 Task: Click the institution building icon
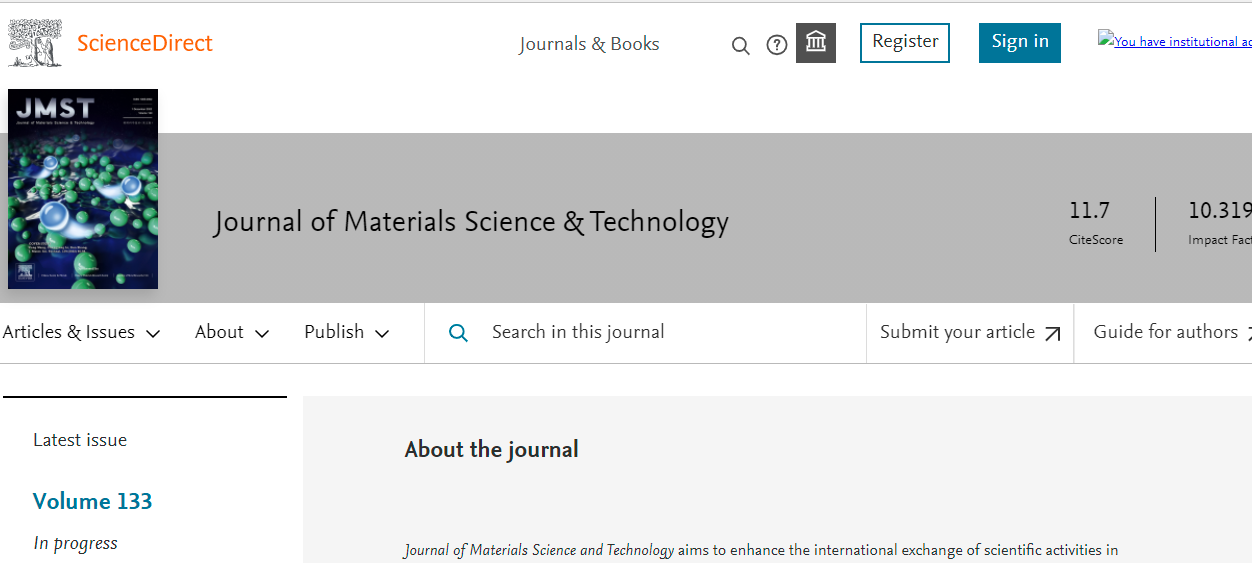[x=816, y=43]
